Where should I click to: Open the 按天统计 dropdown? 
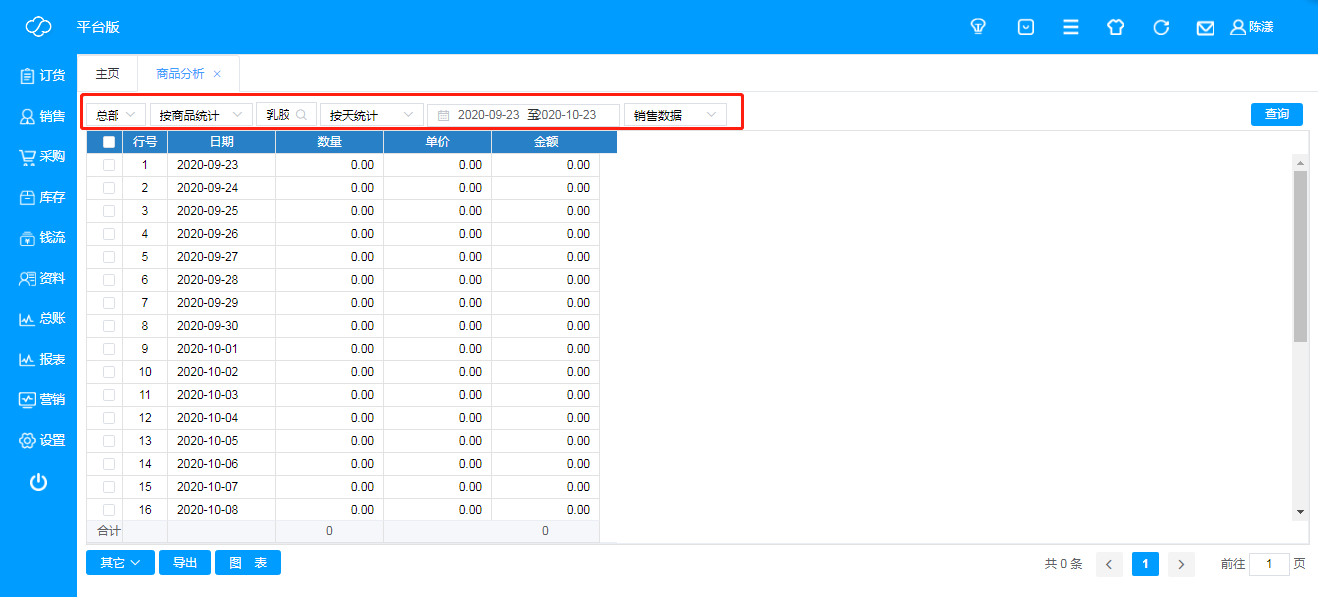(x=371, y=115)
